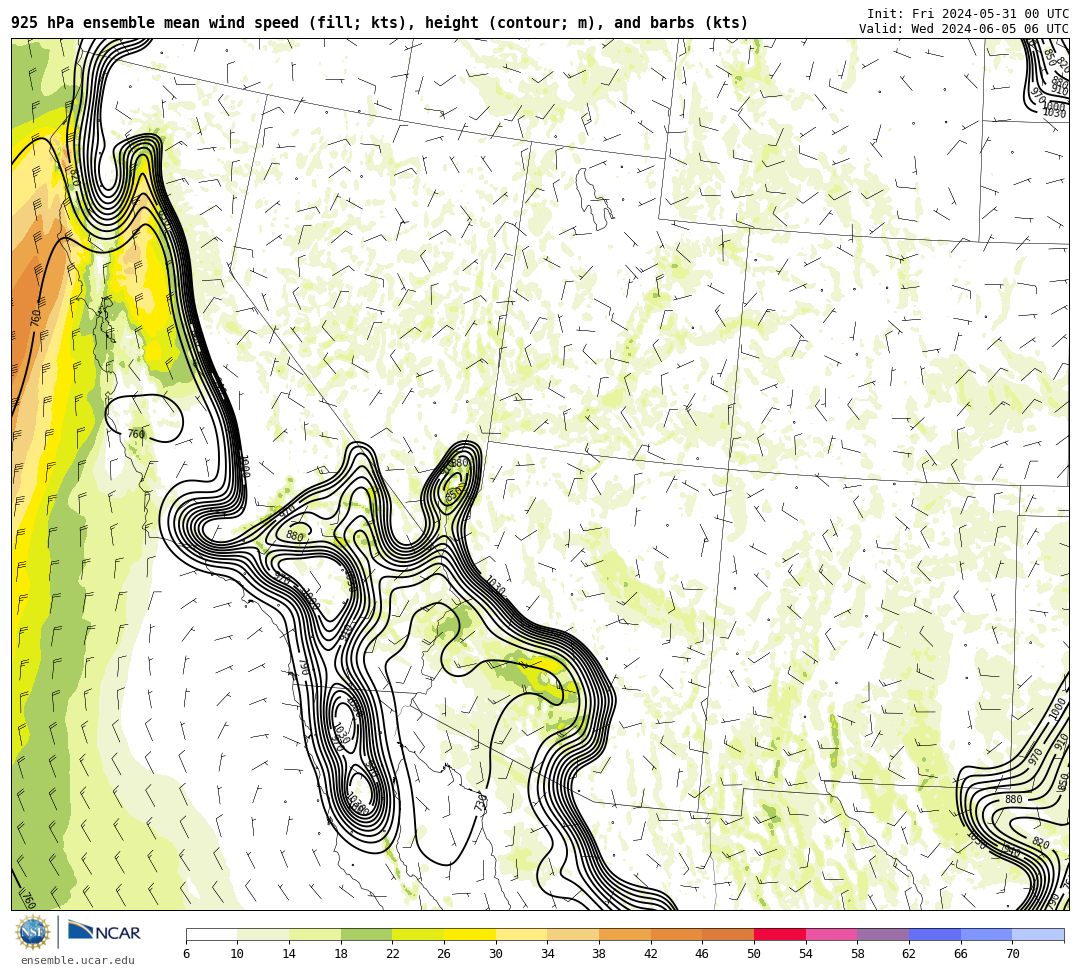
Task: Click the colorbar tick label 70
Action: [1012, 954]
